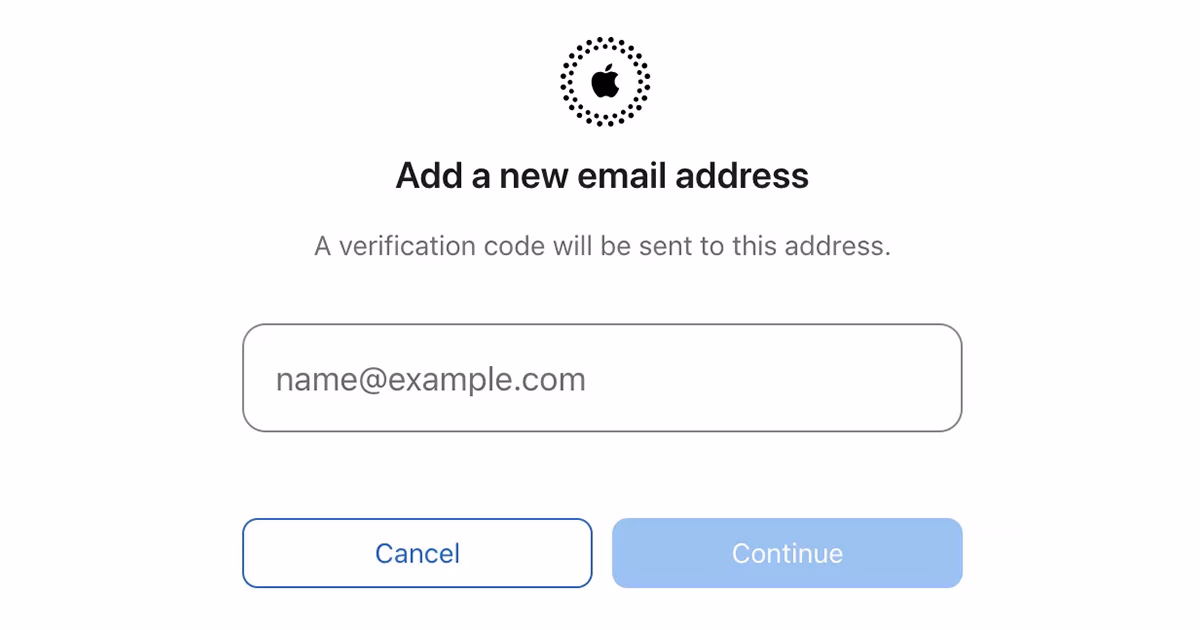The height and width of the screenshot is (630, 1200).
Task: Click the light blue Continue button
Action: [787, 553]
